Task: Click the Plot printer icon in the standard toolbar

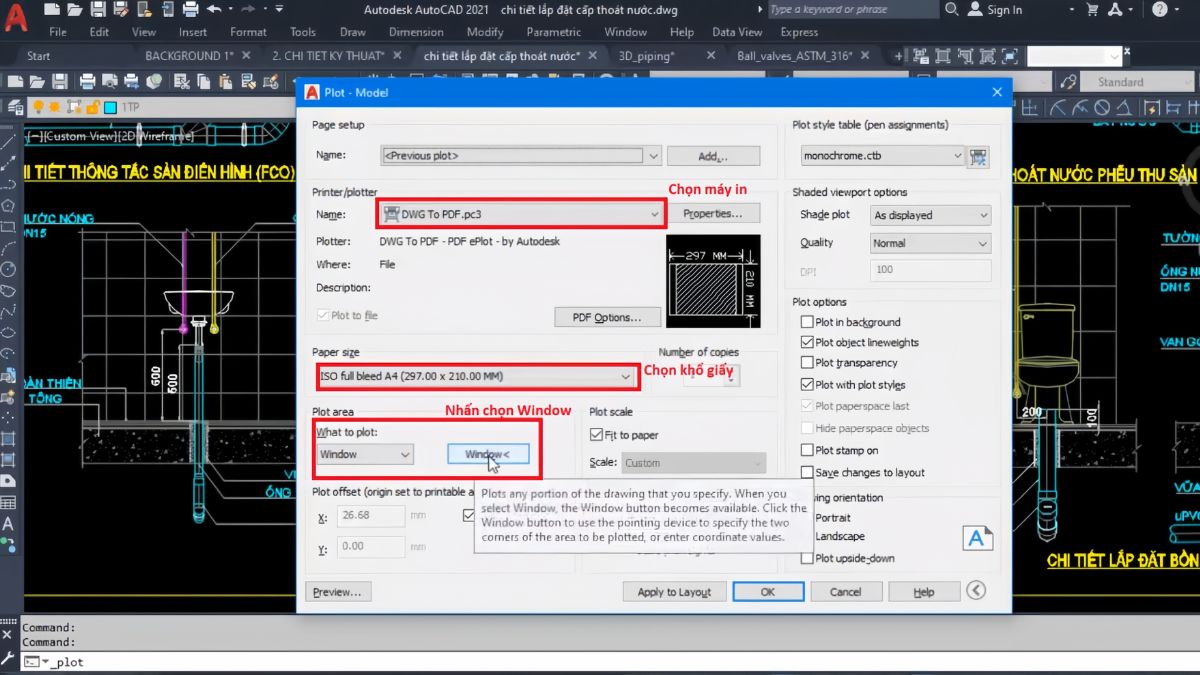Action: click(87, 82)
